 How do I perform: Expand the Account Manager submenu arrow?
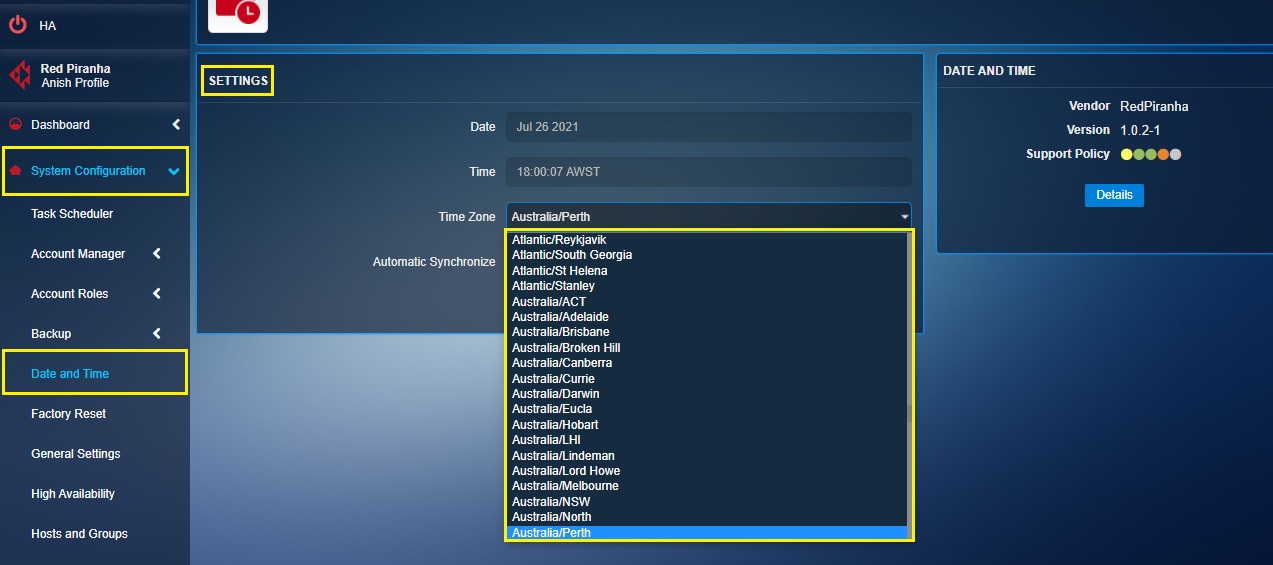pyautogui.click(x=157, y=254)
